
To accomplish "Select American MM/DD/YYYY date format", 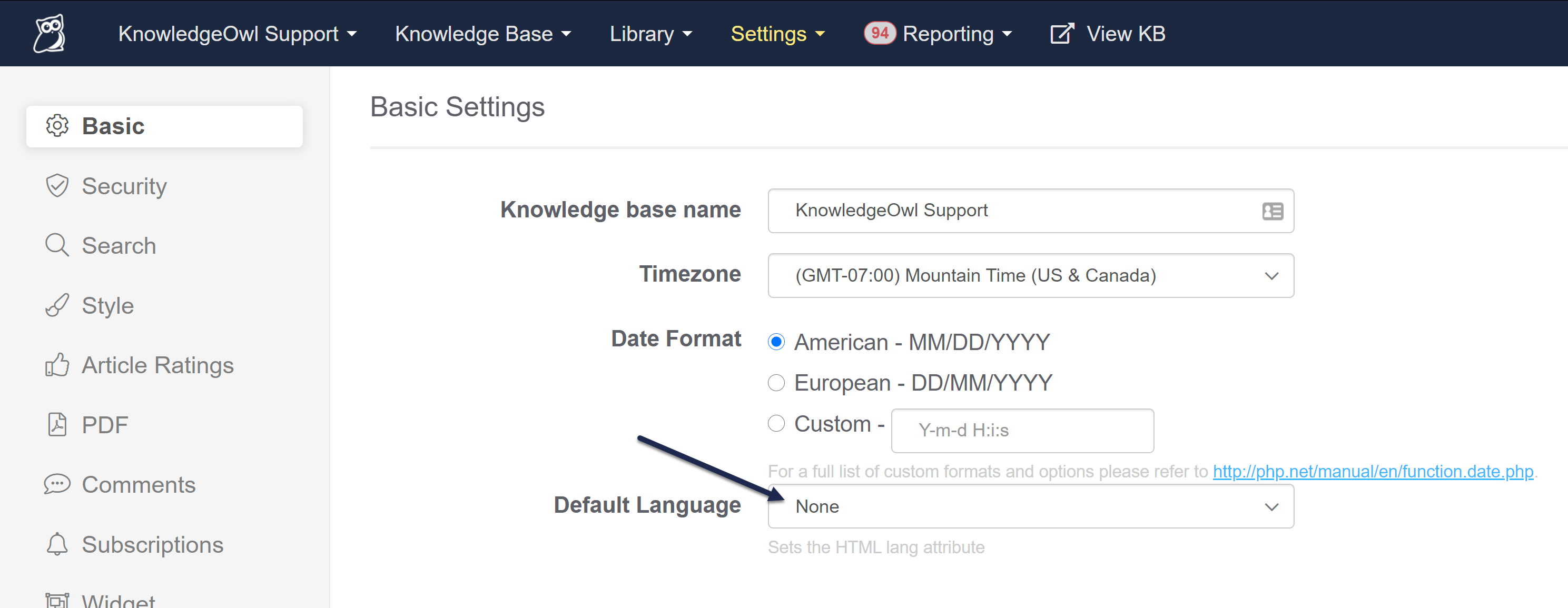I will 776,342.
